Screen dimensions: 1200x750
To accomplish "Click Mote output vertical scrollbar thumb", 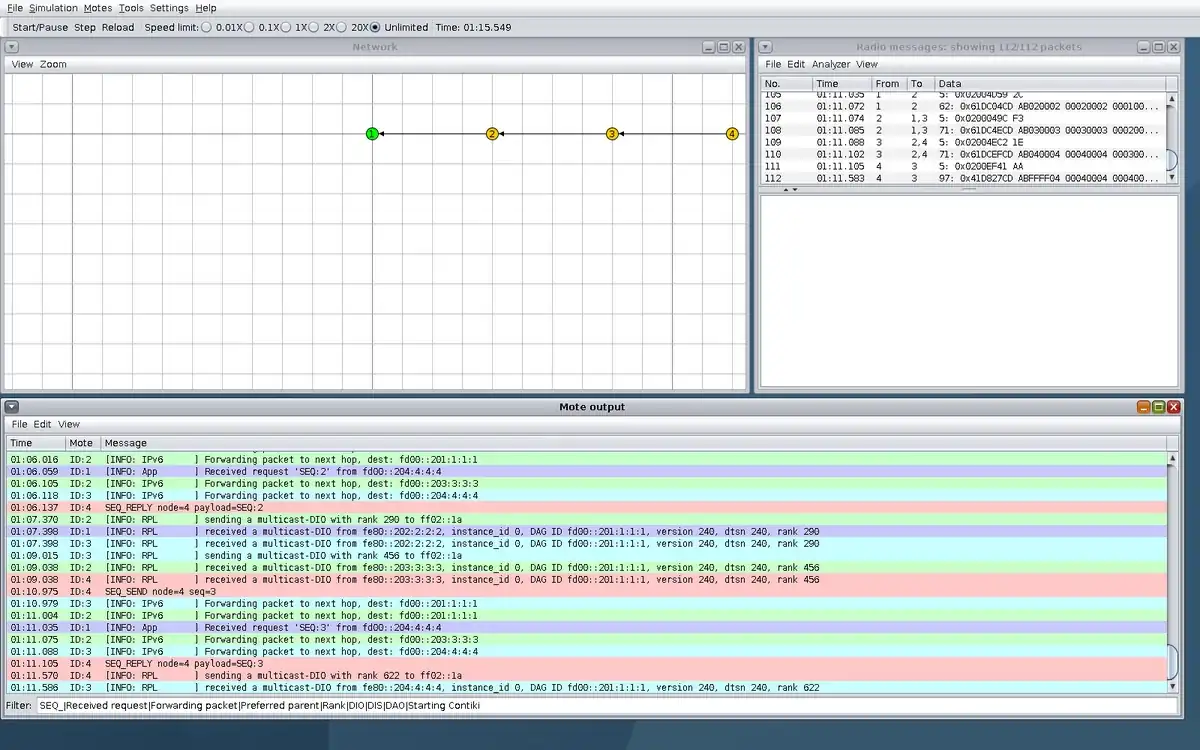I will coord(1172,663).
